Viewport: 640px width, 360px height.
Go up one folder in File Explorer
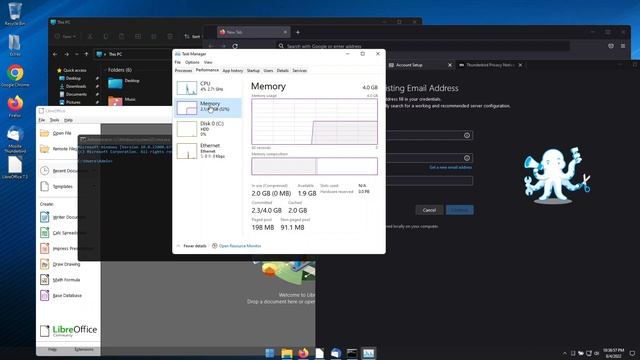(x=86, y=54)
